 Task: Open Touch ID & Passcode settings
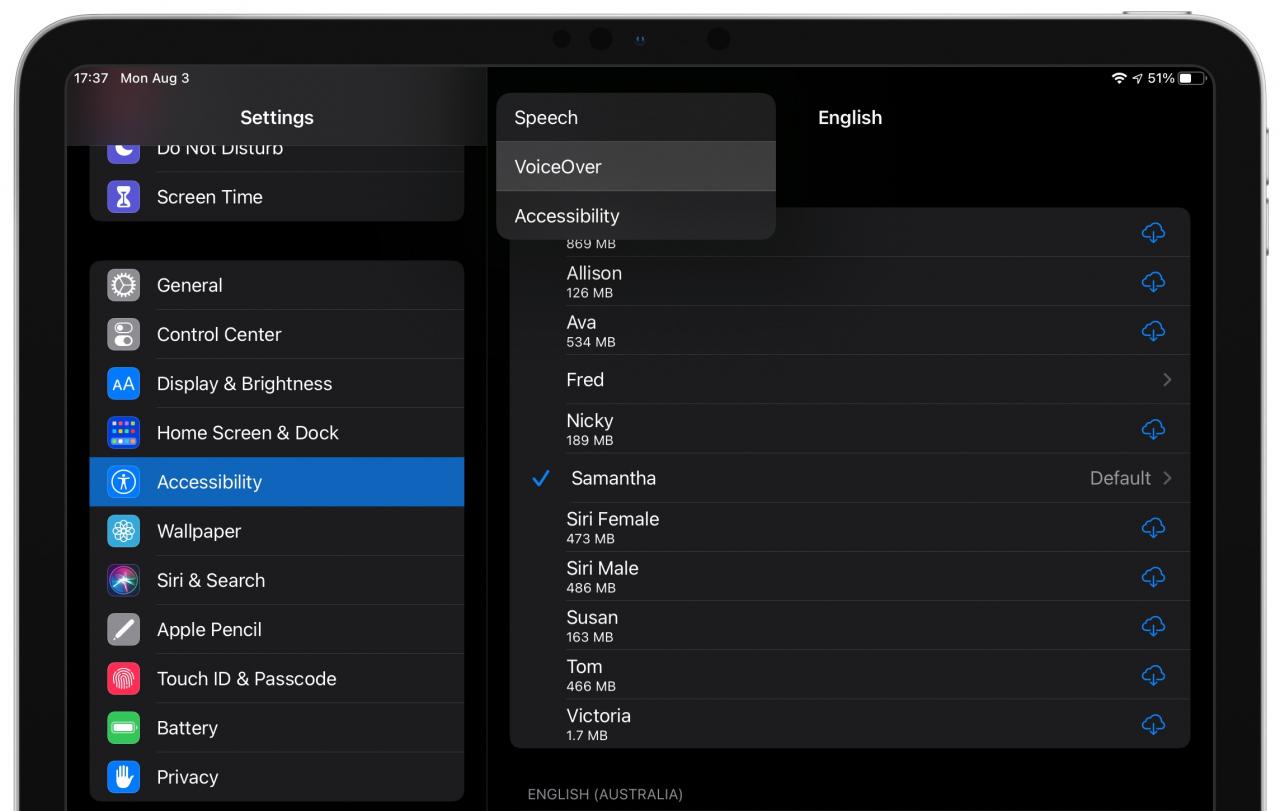tap(277, 678)
